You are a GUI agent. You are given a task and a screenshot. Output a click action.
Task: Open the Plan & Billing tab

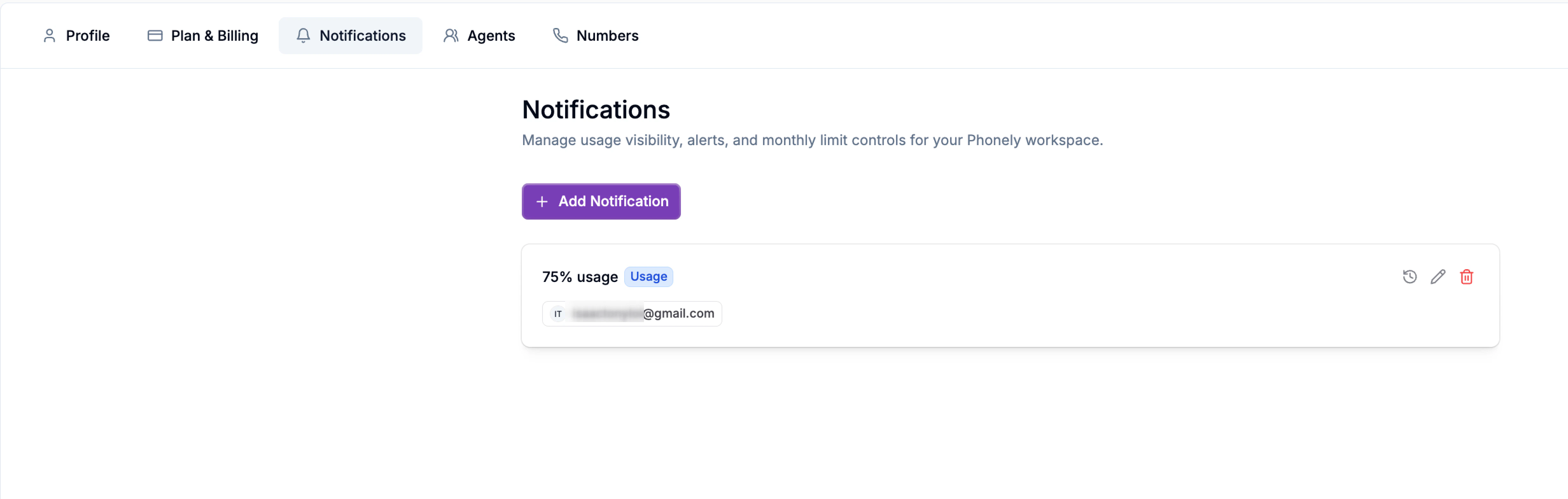coord(214,35)
